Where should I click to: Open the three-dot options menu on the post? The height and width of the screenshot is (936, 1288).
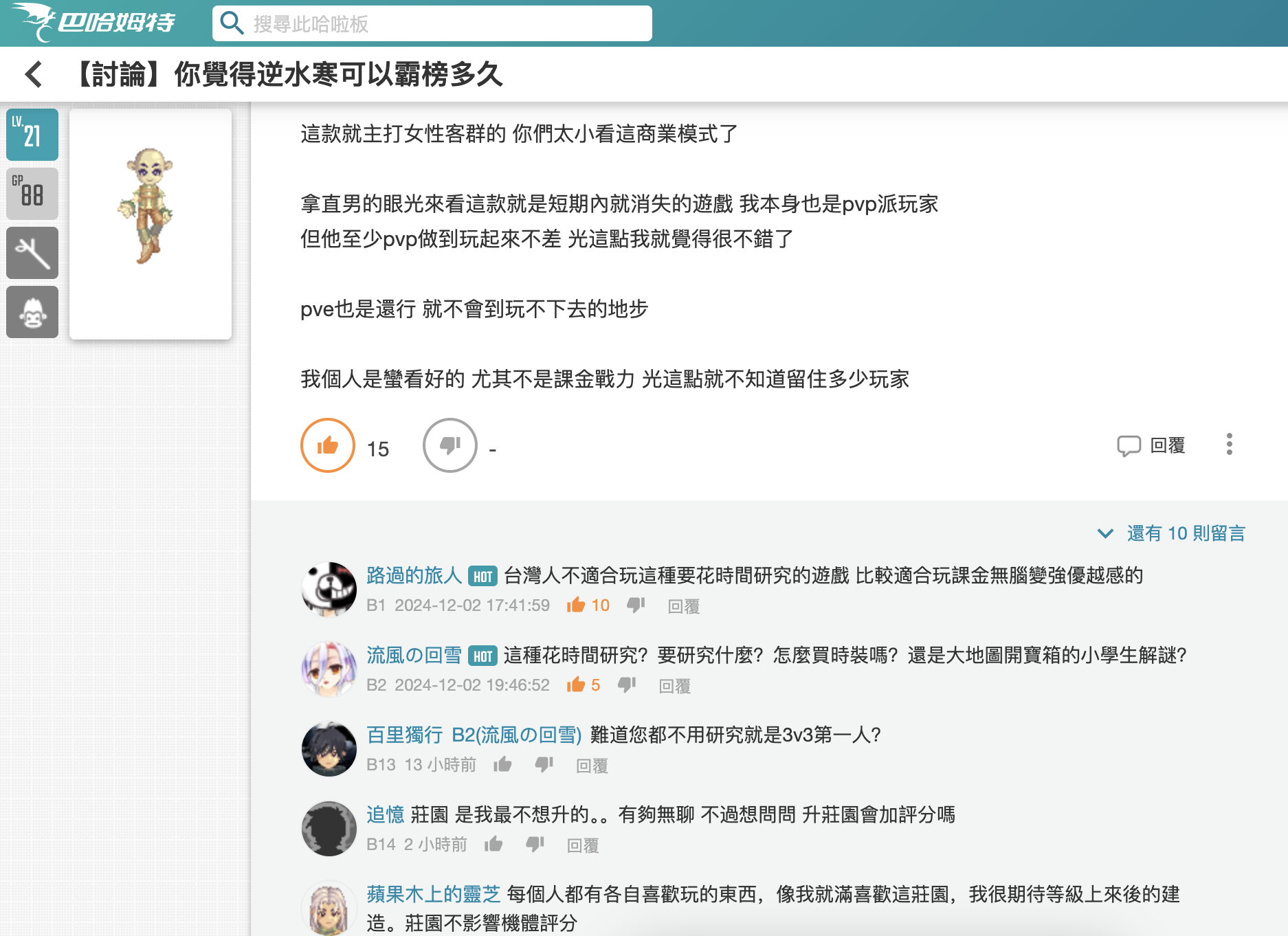tap(1229, 445)
